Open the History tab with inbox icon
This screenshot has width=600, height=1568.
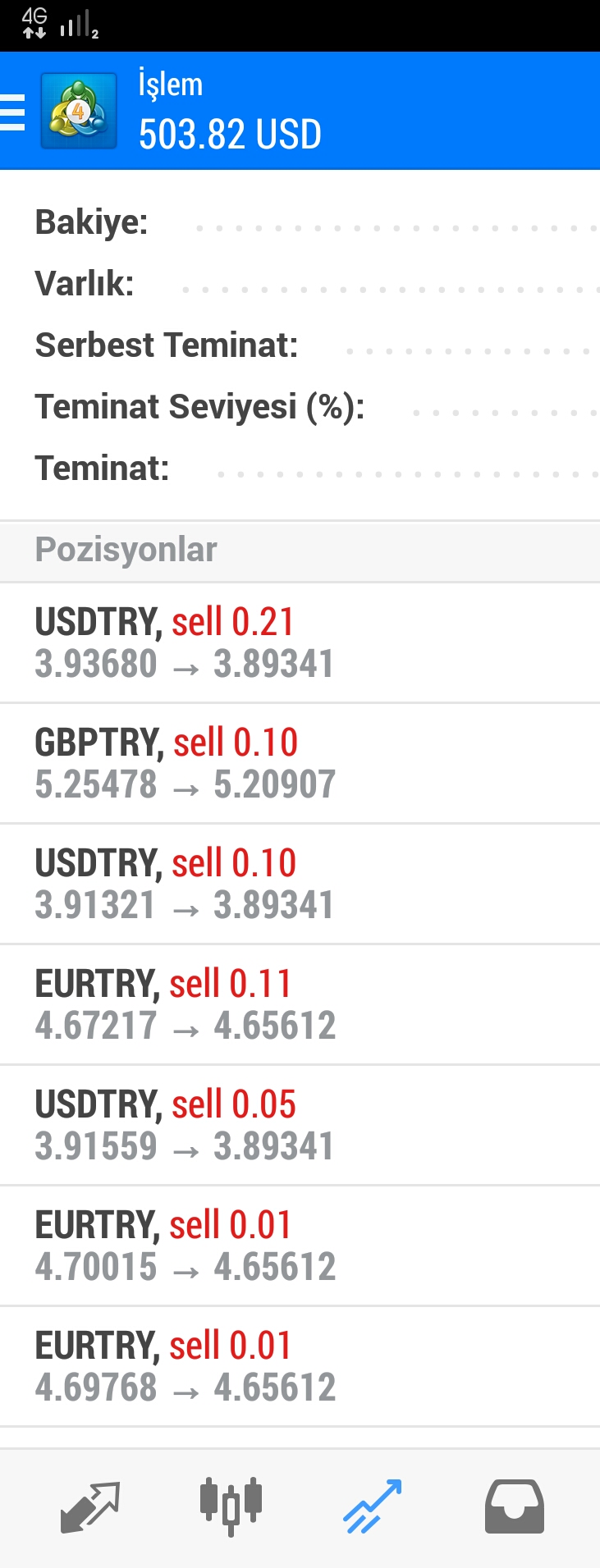pyautogui.click(x=514, y=1506)
